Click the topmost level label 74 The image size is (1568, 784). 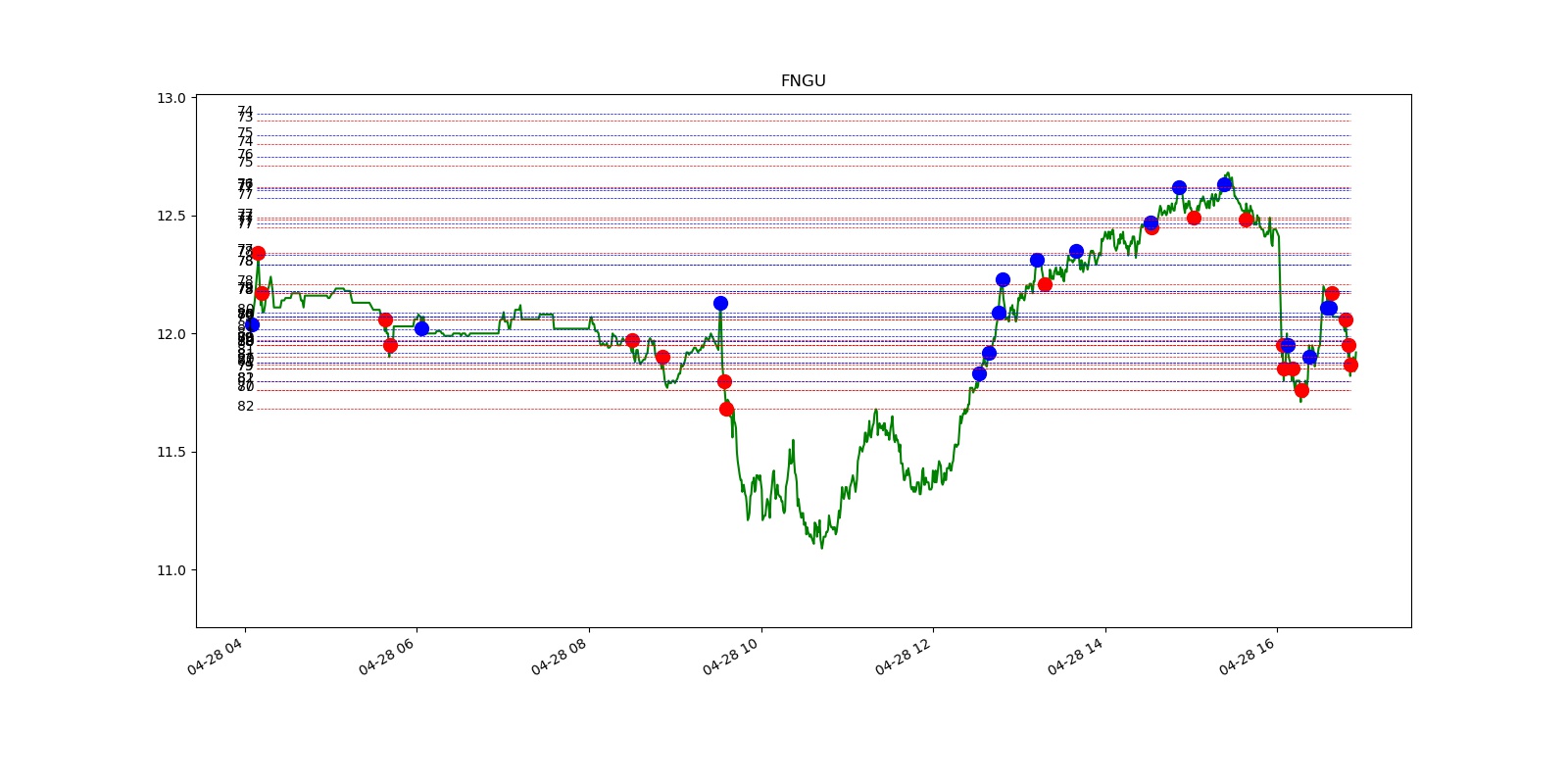245,111
